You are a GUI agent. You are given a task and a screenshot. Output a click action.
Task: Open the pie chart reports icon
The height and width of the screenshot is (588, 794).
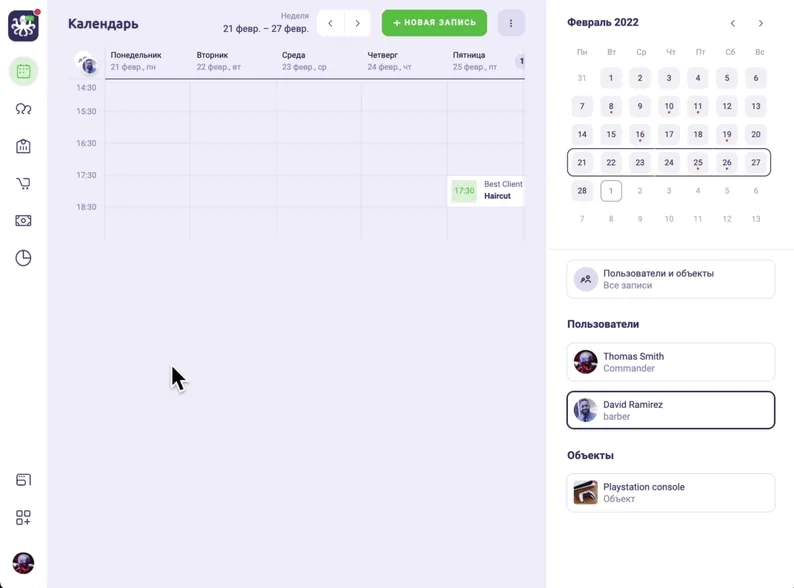(x=23, y=258)
